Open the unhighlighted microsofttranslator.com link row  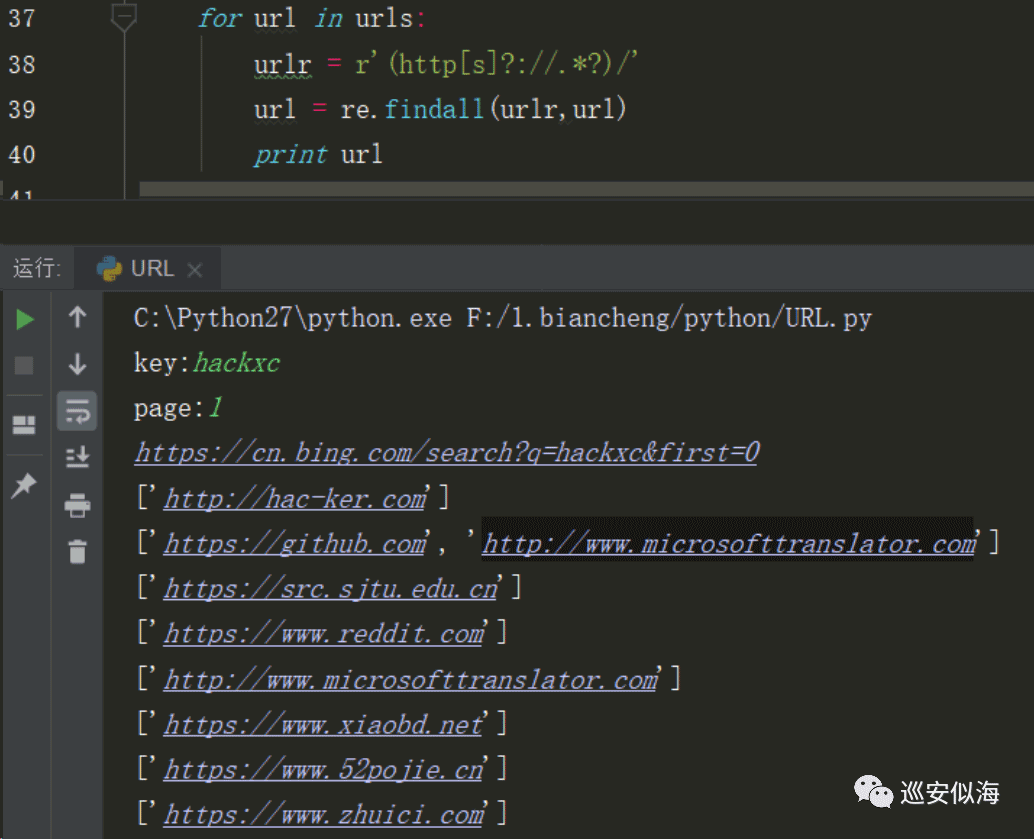[x=411, y=679]
